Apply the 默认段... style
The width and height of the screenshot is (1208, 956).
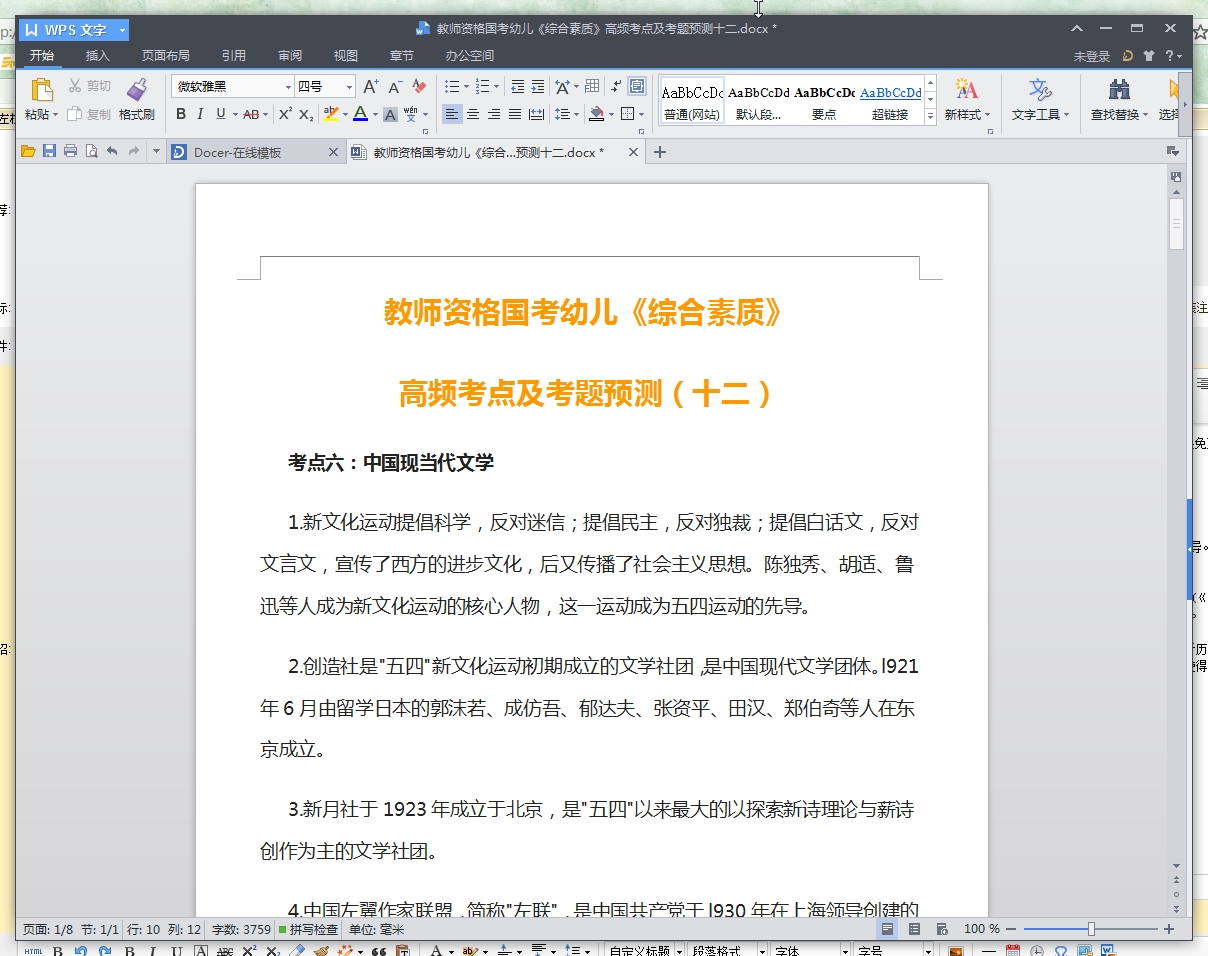(758, 100)
